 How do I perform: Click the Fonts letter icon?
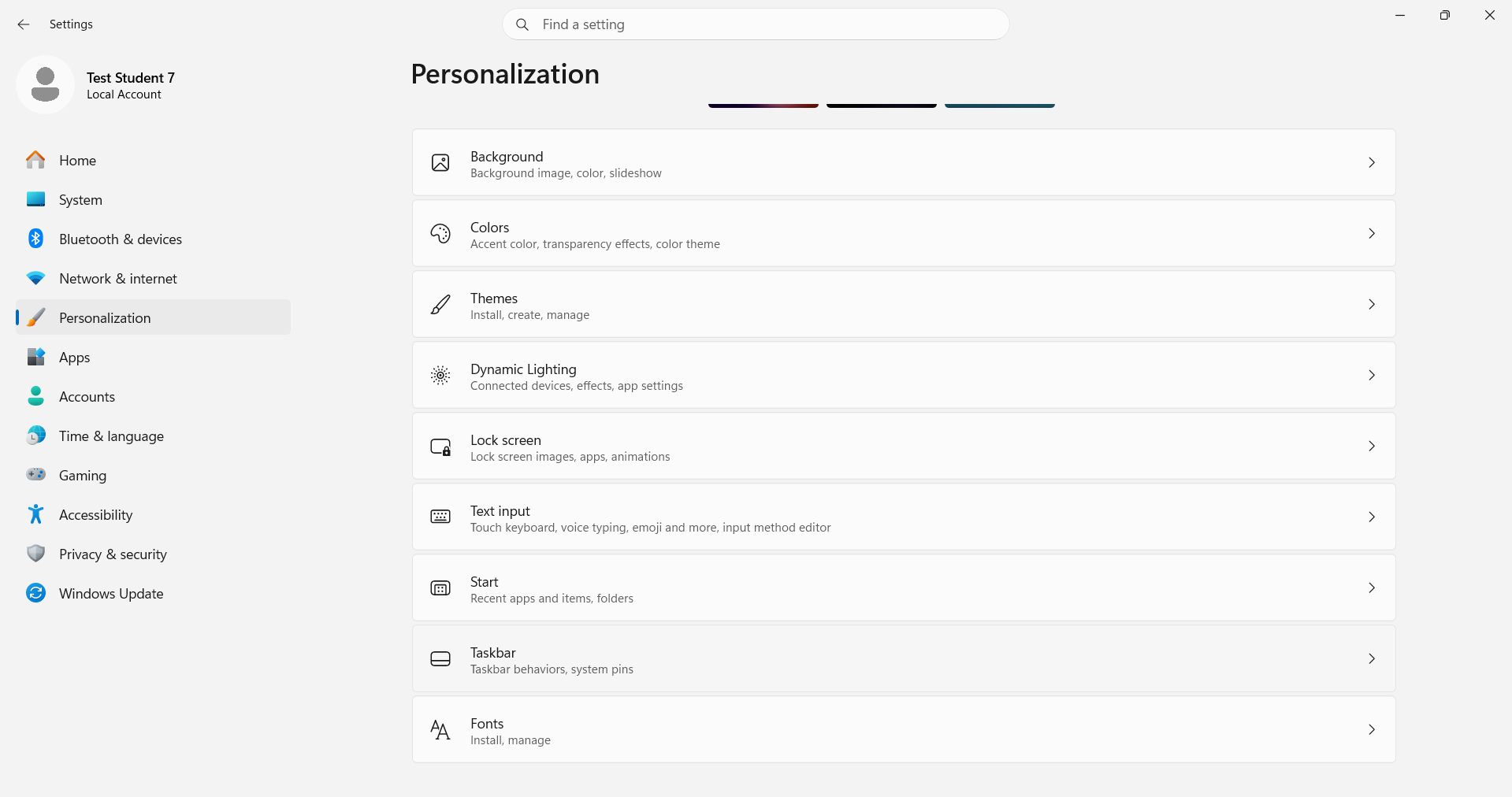pos(440,730)
